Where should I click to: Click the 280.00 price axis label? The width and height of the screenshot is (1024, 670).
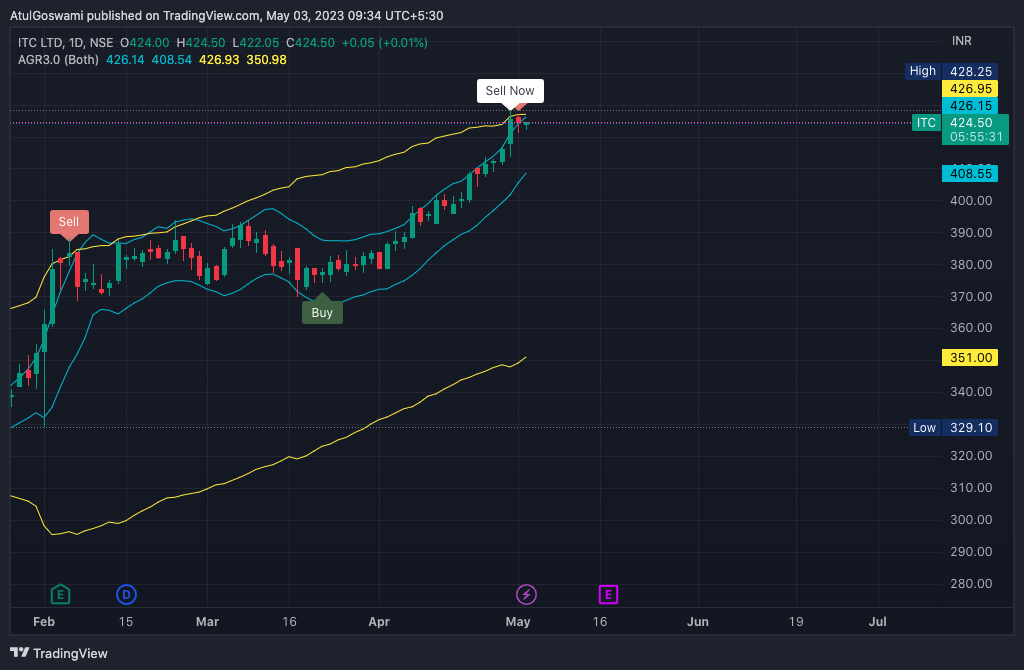coord(971,584)
